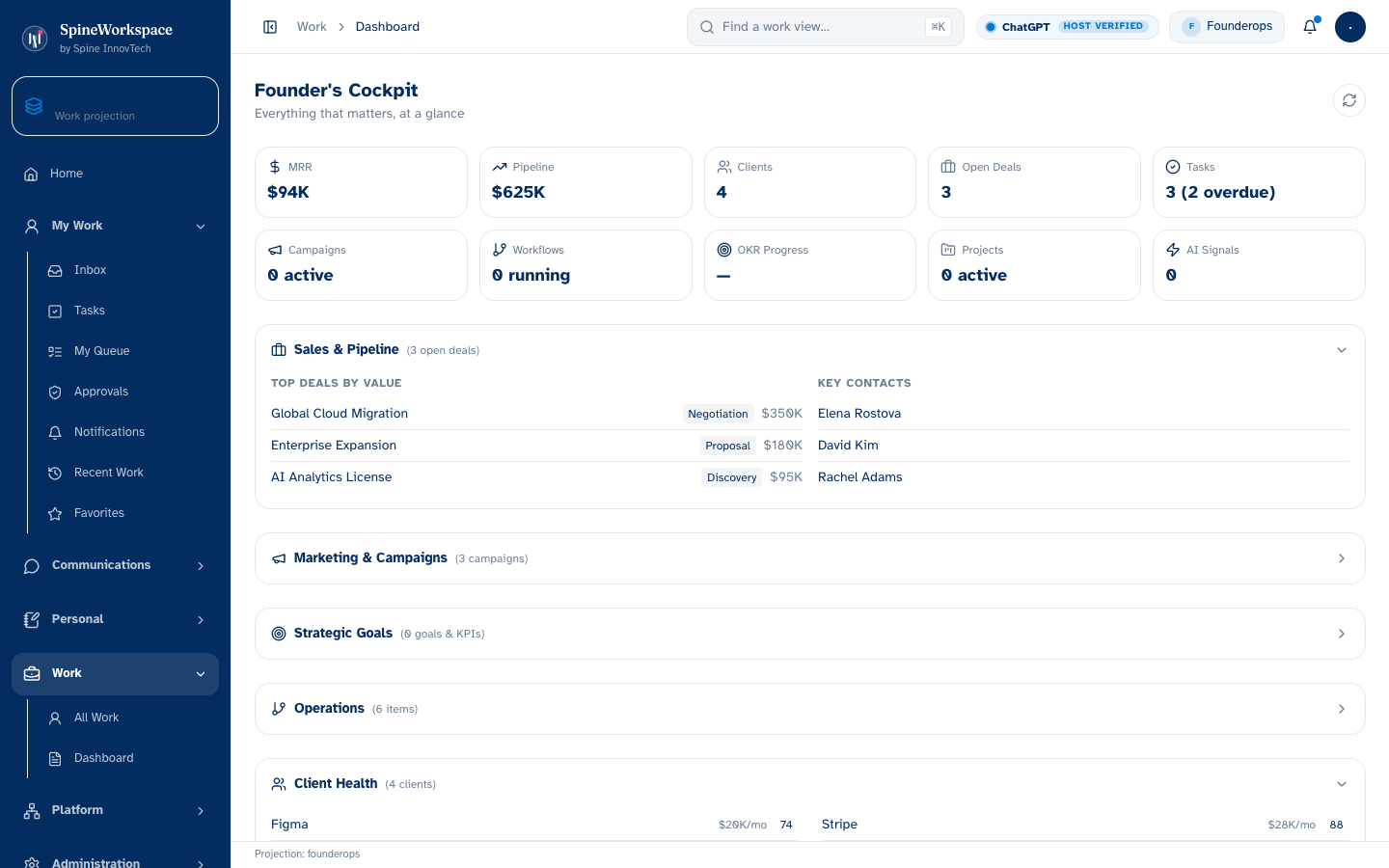
Task: Click the AI Signals card
Action: (1259, 265)
